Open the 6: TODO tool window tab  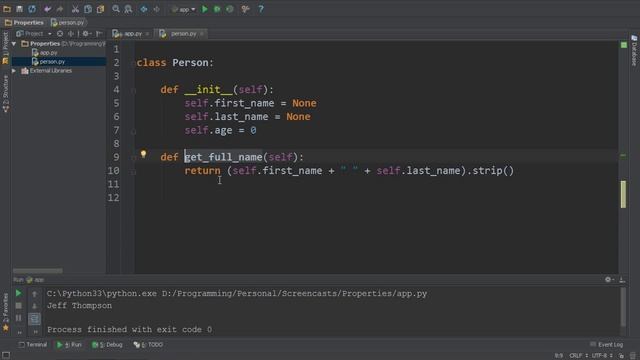tap(148, 345)
